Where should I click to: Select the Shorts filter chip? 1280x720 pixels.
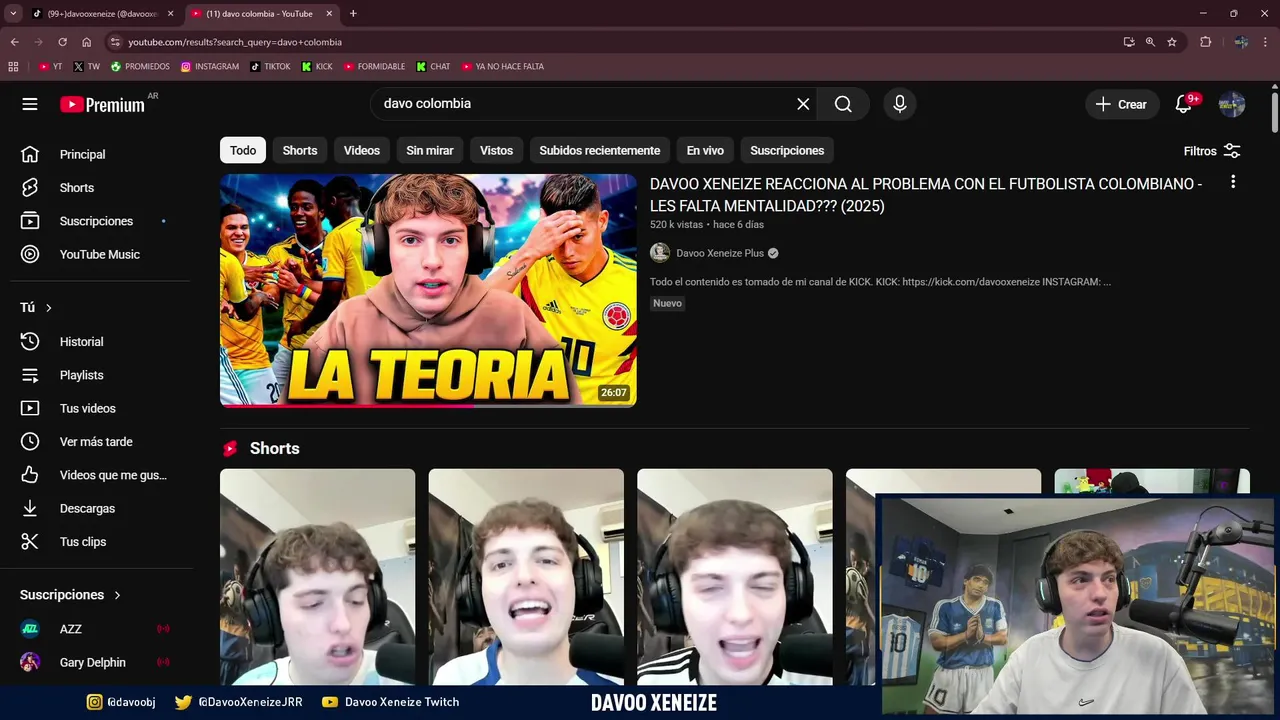point(300,150)
